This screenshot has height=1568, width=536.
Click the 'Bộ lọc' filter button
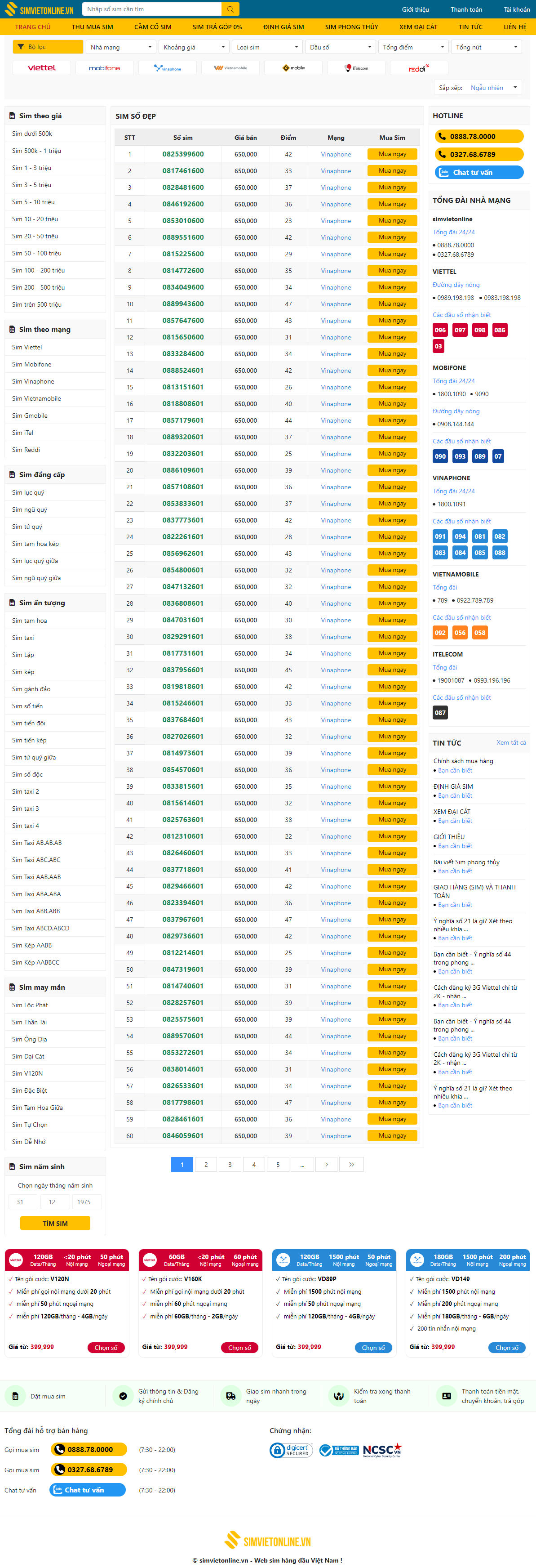pyautogui.click(x=48, y=47)
